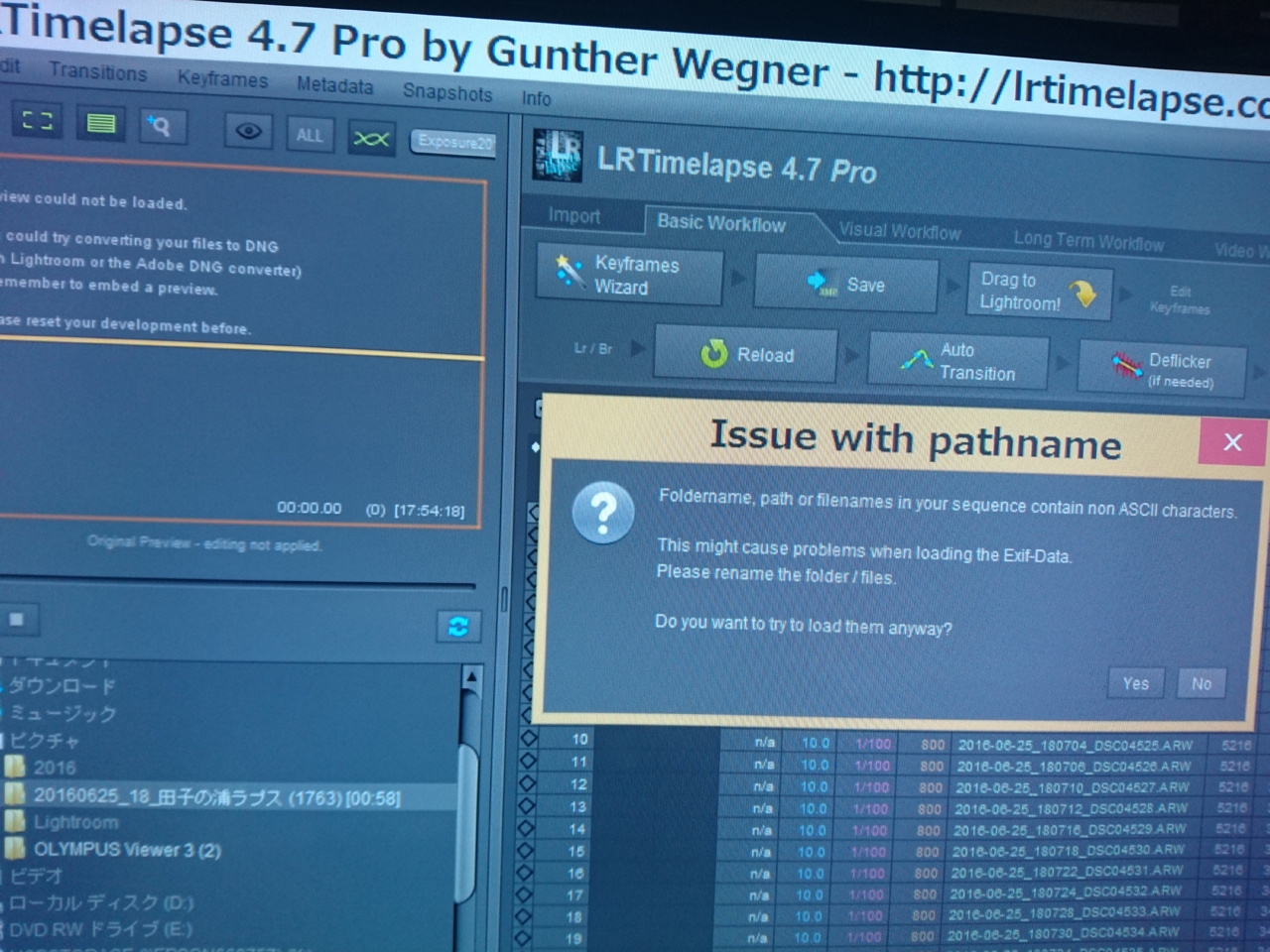Image resolution: width=1270 pixels, height=952 pixels.
Task: Click the fullscreen preview icon
Action: tap(37, 121)
